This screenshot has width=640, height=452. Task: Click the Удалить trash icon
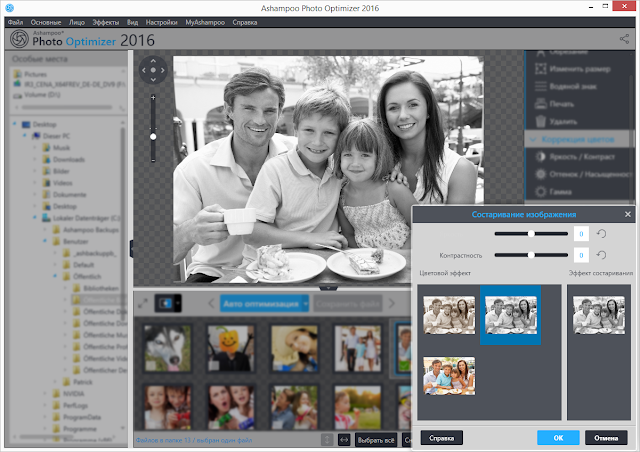coord(541,121)
